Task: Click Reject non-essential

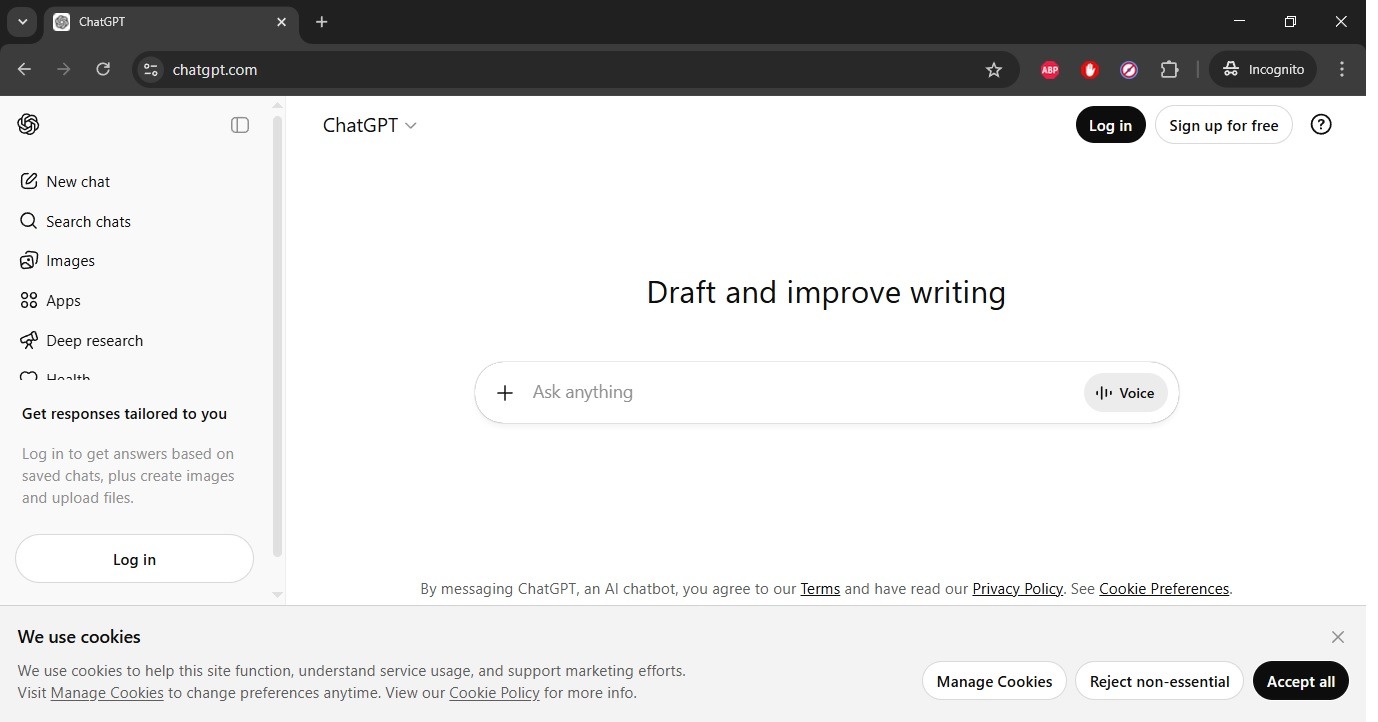Action: pos(1159,681)
